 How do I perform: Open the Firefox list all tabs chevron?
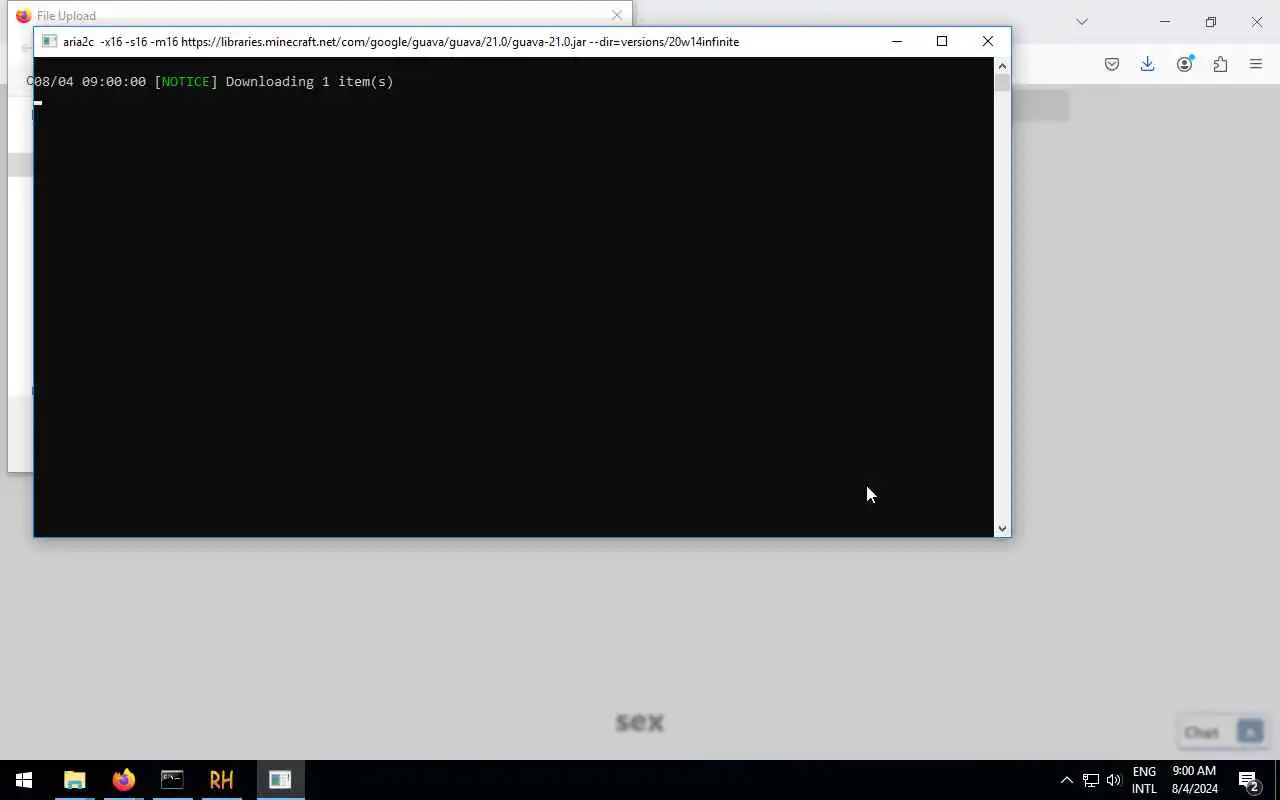(x=1082, y=22)
